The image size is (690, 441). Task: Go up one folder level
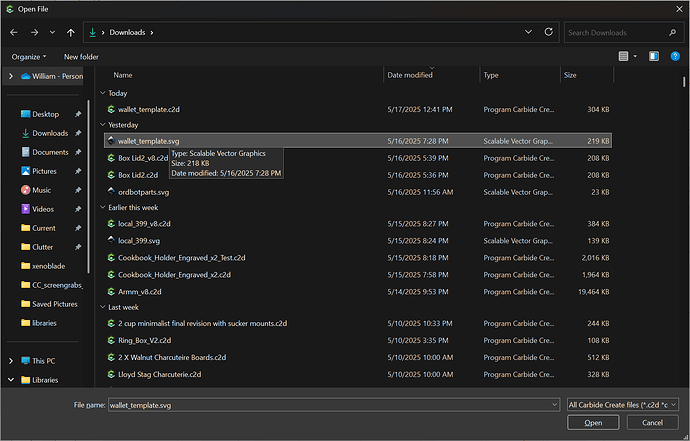point(71,32)
